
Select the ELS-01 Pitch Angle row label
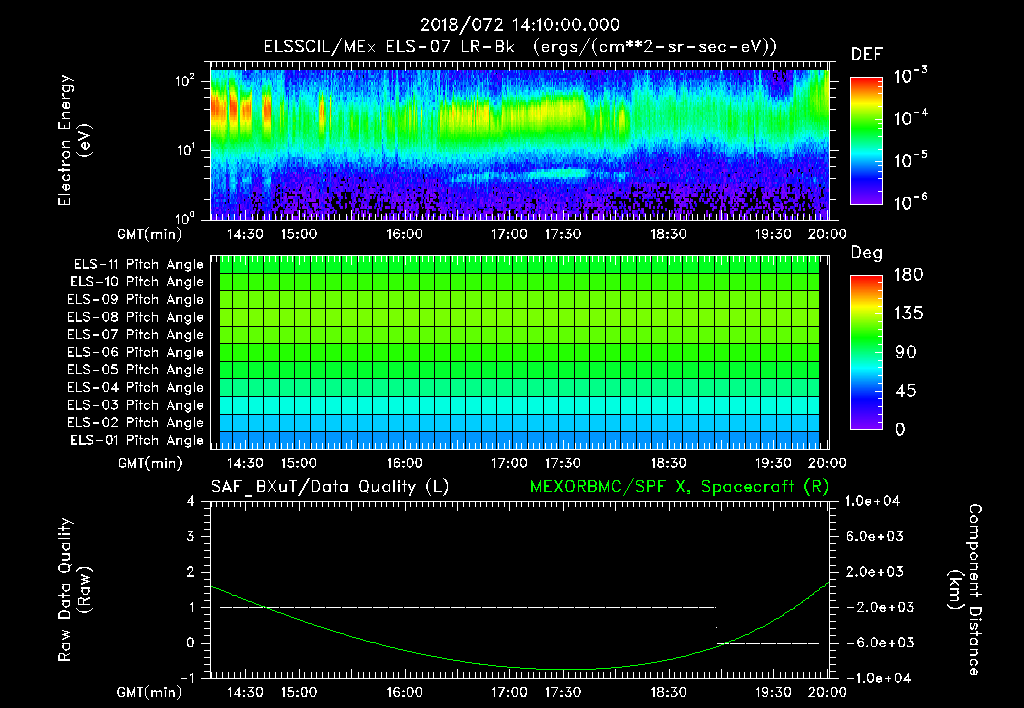point(137,441)
